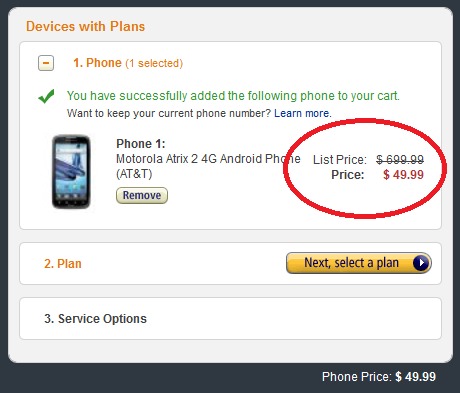Click the red $49.99 sale price
Screen dimensions: 460x393
pyautogui.click(x=403, y=175)
